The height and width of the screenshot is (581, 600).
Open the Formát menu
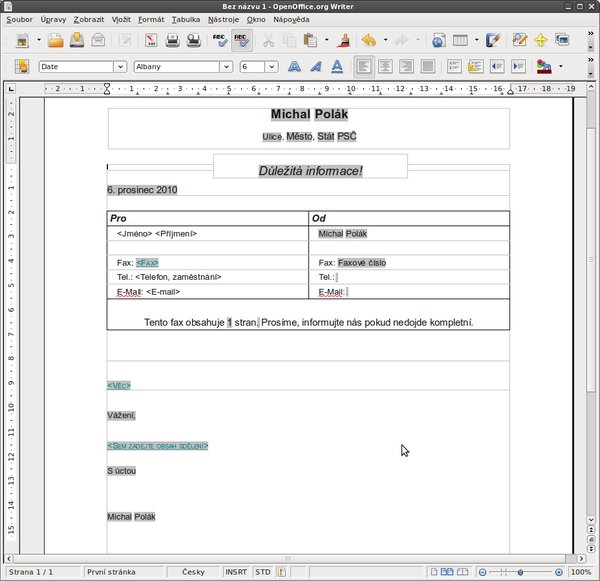pos(151,20)
